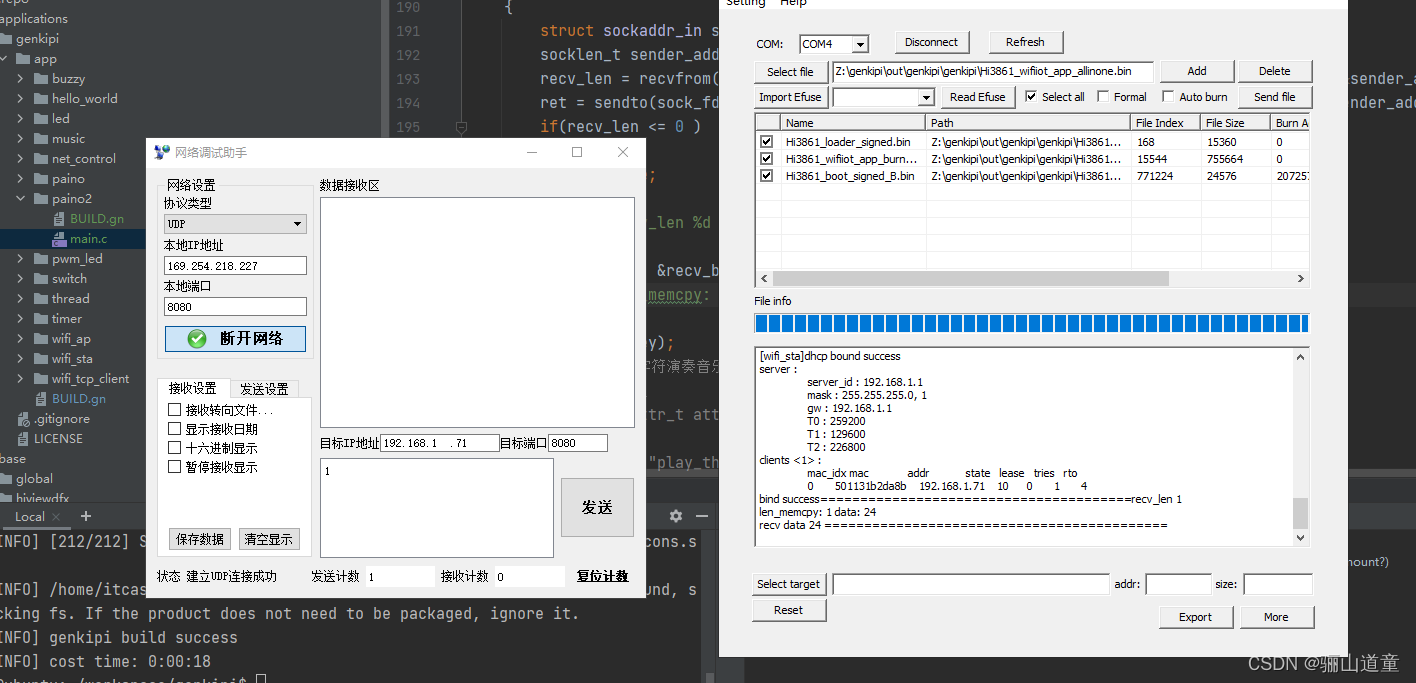Click the log output vertical scrollbar thumb
Screen dimensions: 1416x683
pos(1300,512)
